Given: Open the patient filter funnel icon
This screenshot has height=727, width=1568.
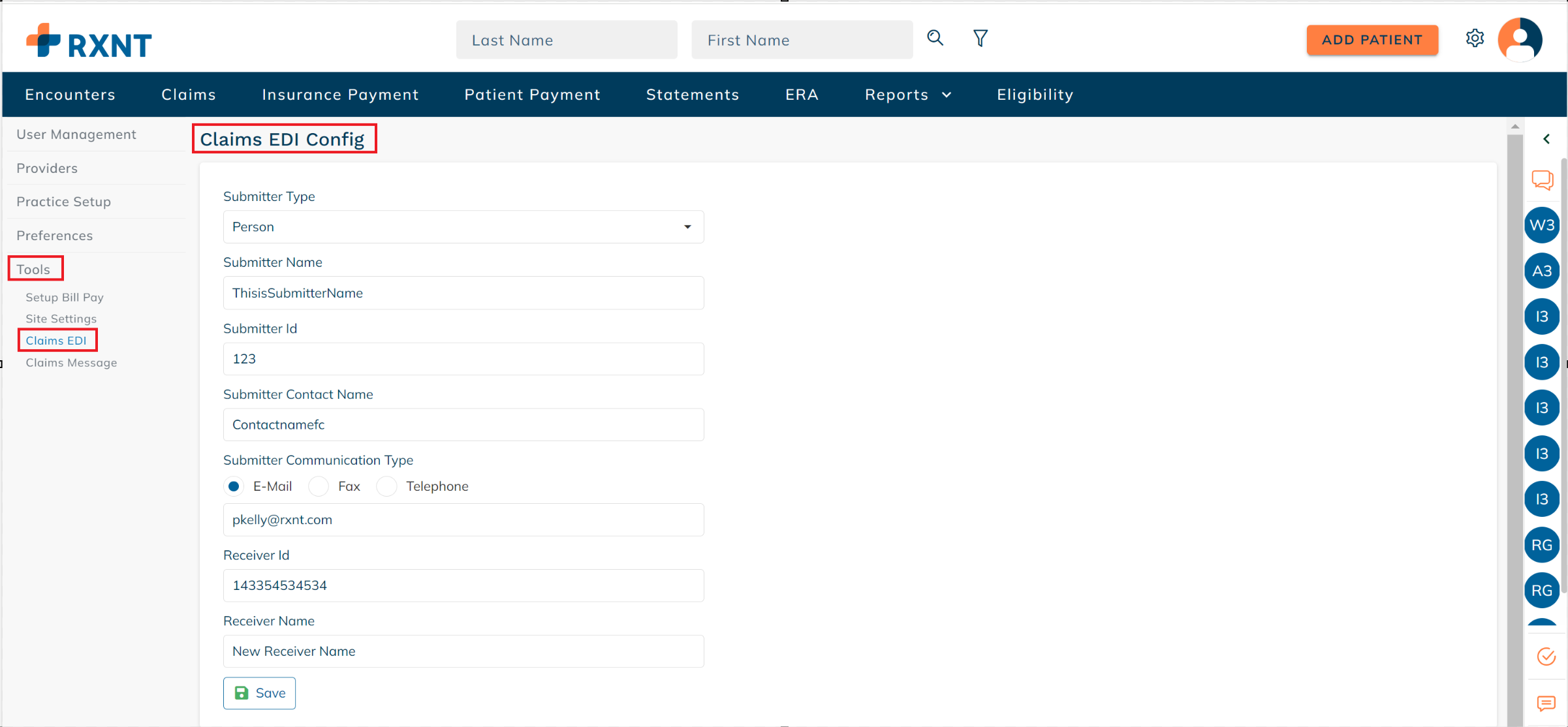Looking at the screenshot, I should [x=980, y=39].
